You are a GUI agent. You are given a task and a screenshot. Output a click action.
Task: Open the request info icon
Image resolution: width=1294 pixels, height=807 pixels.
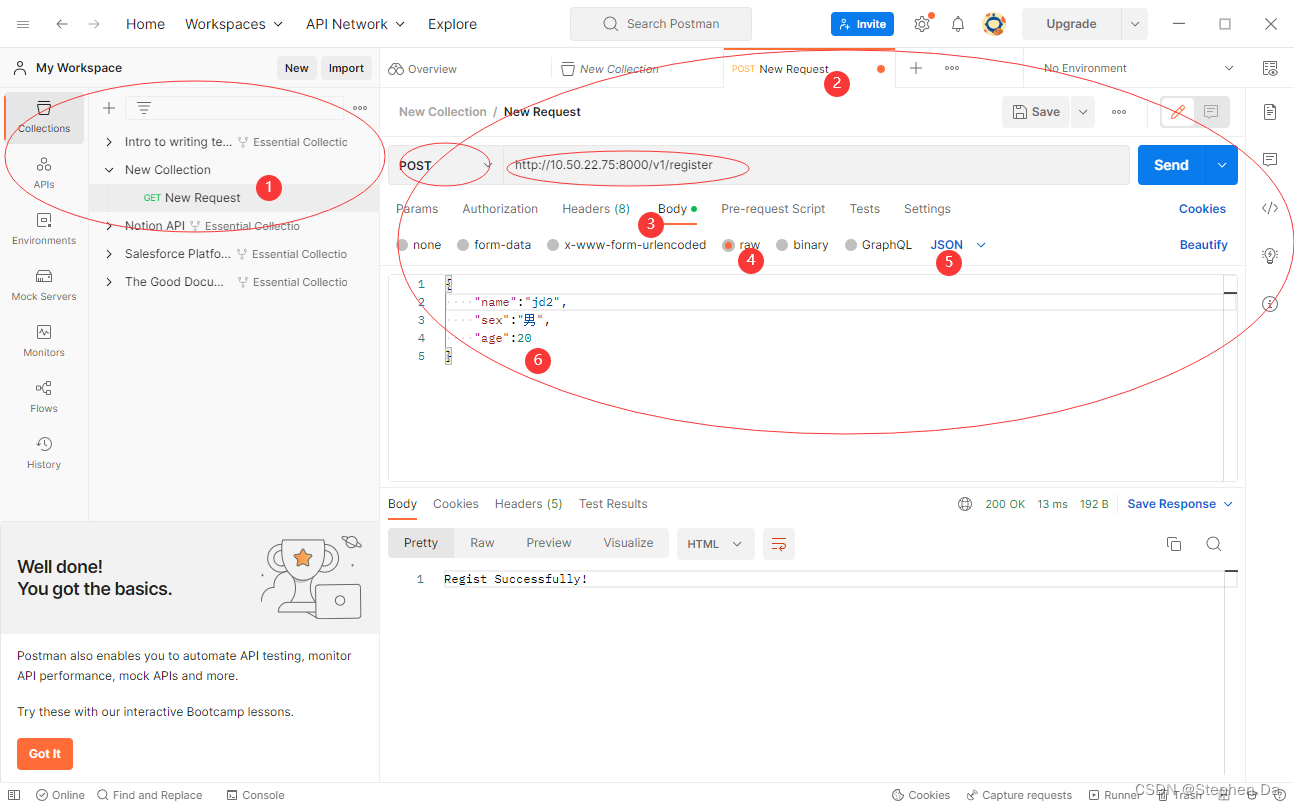[x=1270, y=304]
